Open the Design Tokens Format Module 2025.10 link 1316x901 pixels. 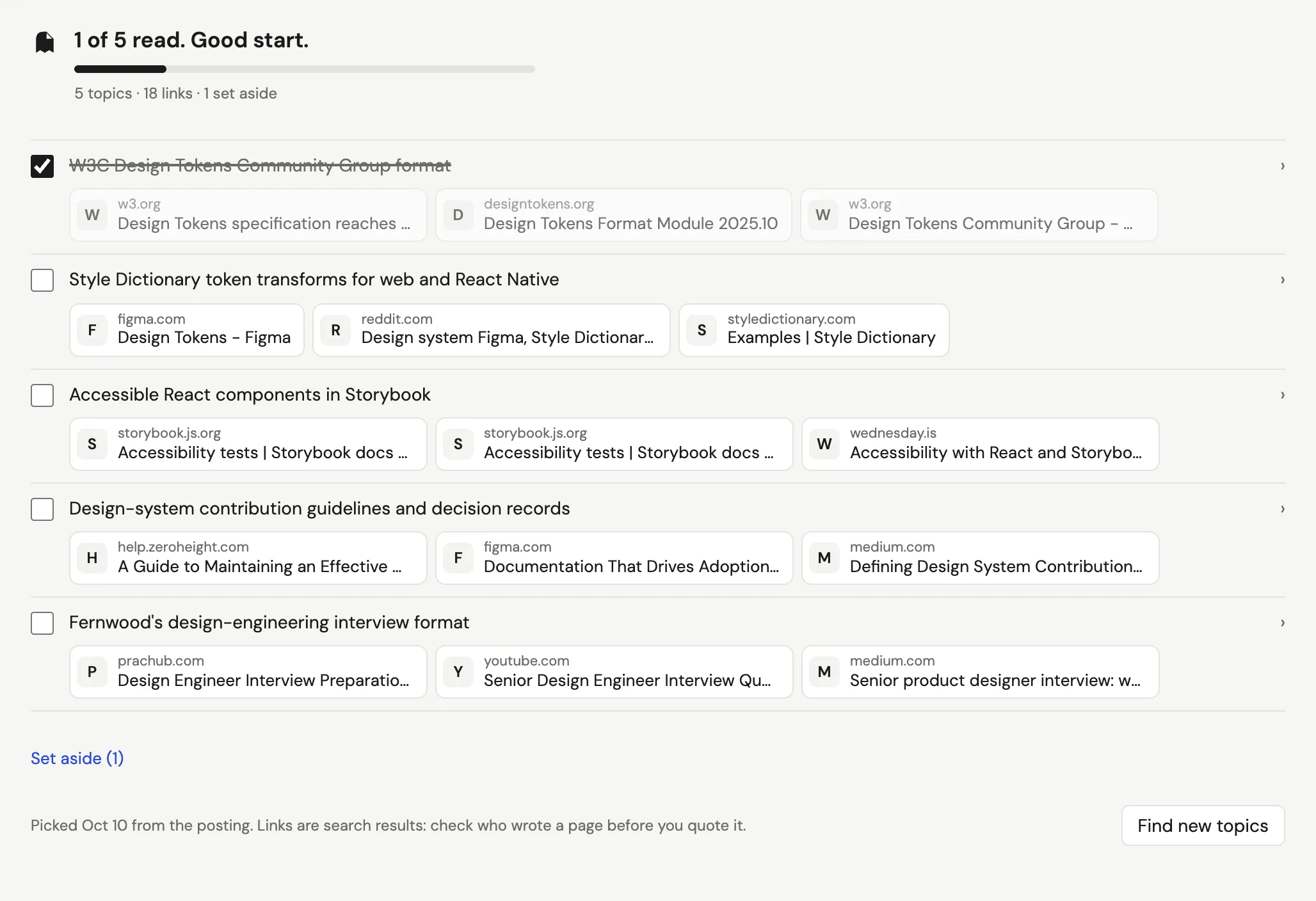(614, 215)
